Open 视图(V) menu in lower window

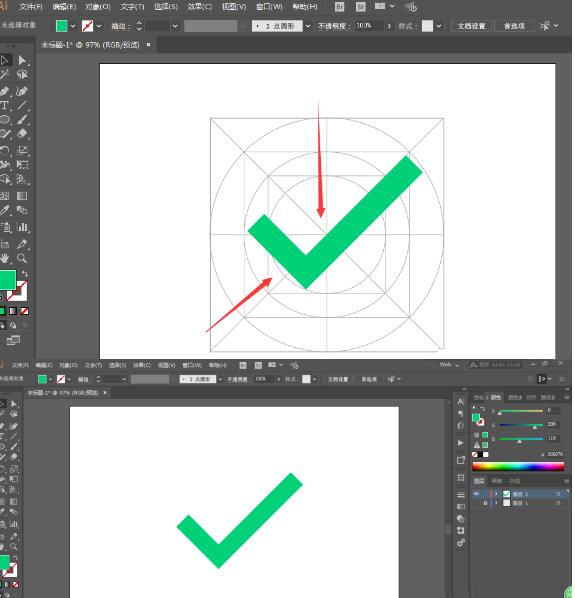pyautogui.click(x=167, y=365)
